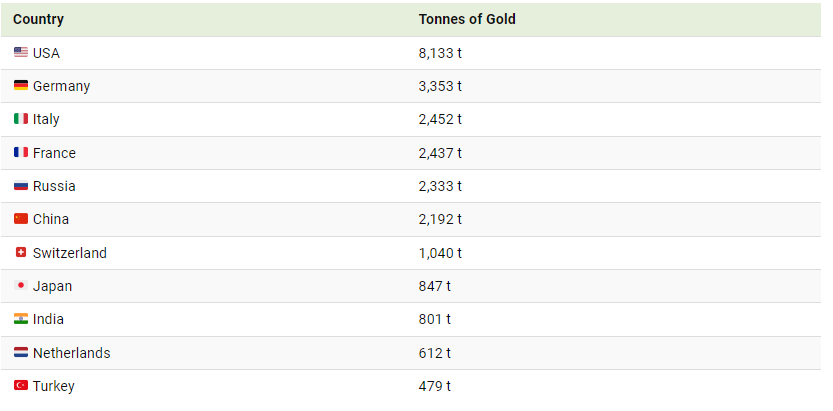This screenshot has width=833, height=411.
Task: Click the Germany flag icon
Action: [x=21, y=85]
